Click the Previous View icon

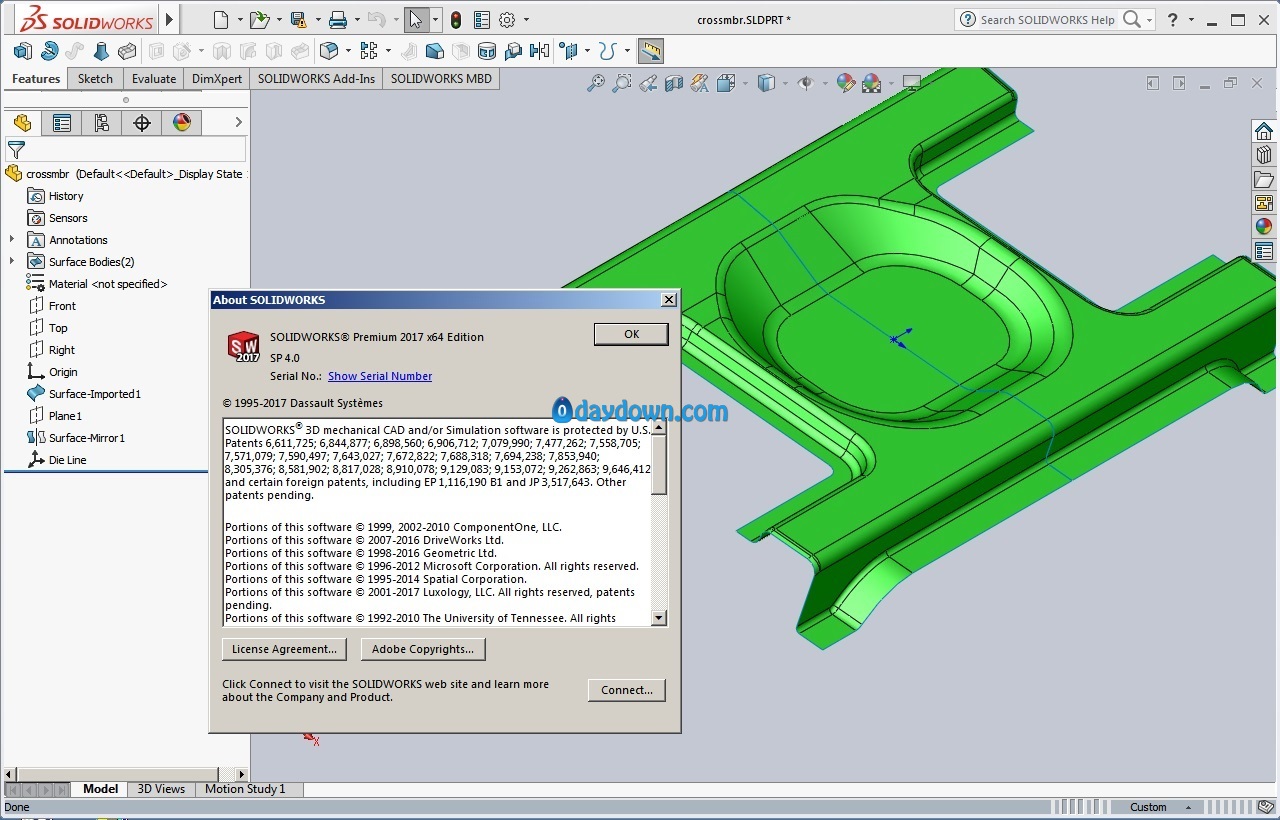648,84
